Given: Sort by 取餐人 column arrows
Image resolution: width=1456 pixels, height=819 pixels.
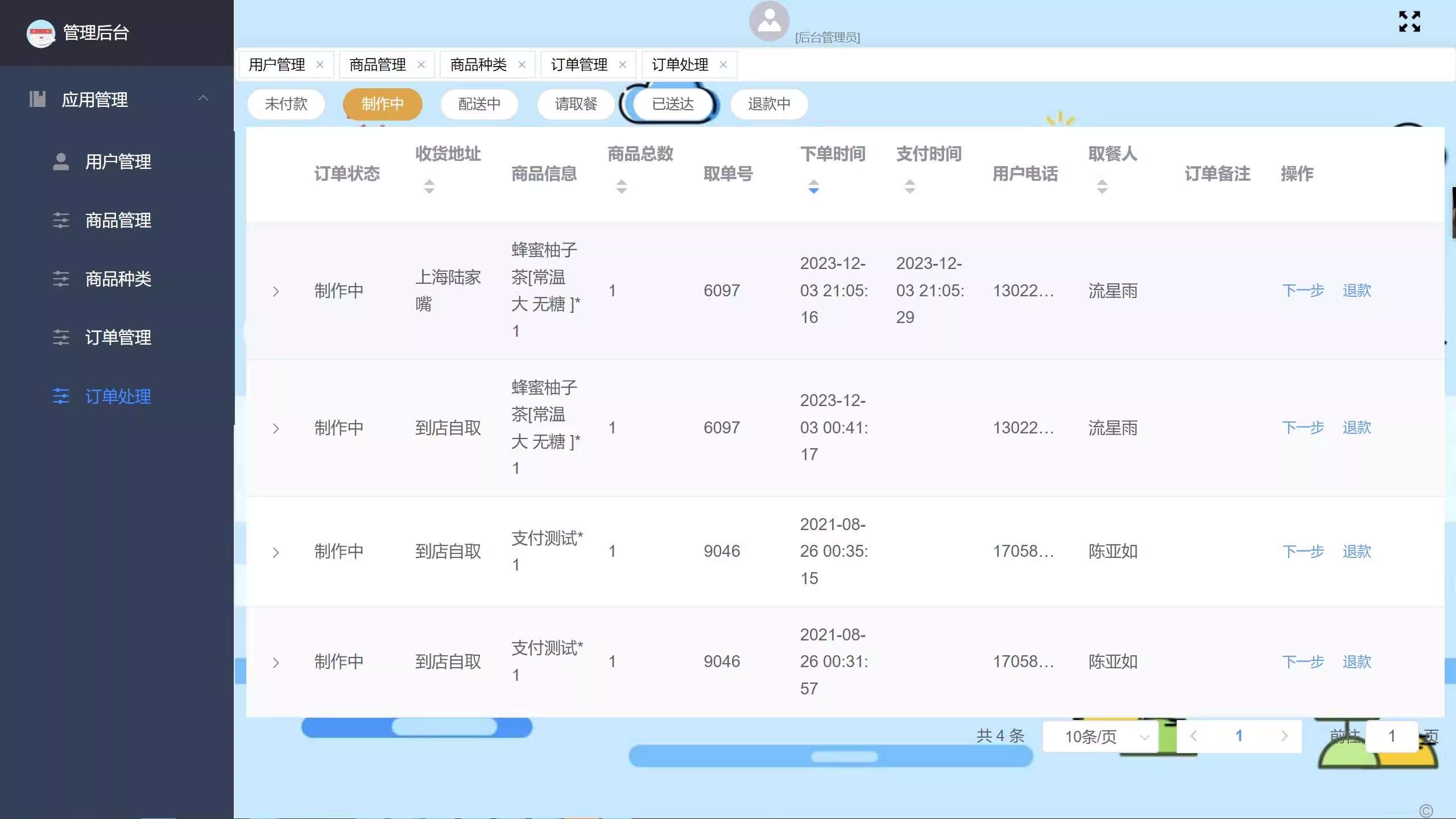Looking at the screenshot, I should 1102,187.
